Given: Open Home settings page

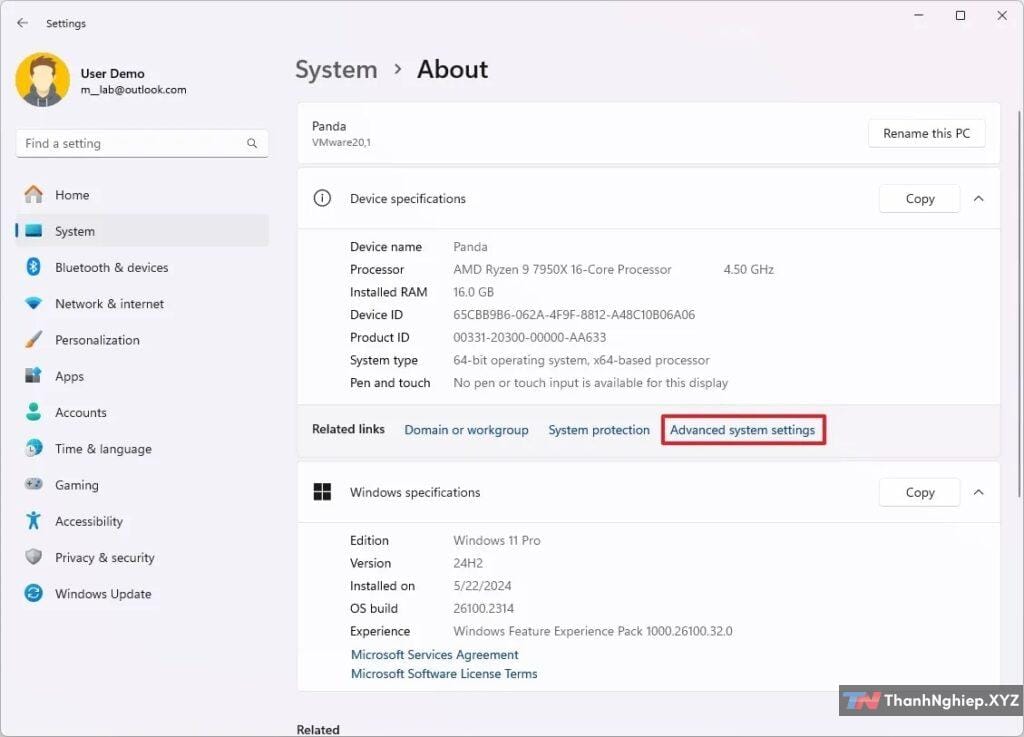Looking at the screenshot, I should [x=142, y=195].
